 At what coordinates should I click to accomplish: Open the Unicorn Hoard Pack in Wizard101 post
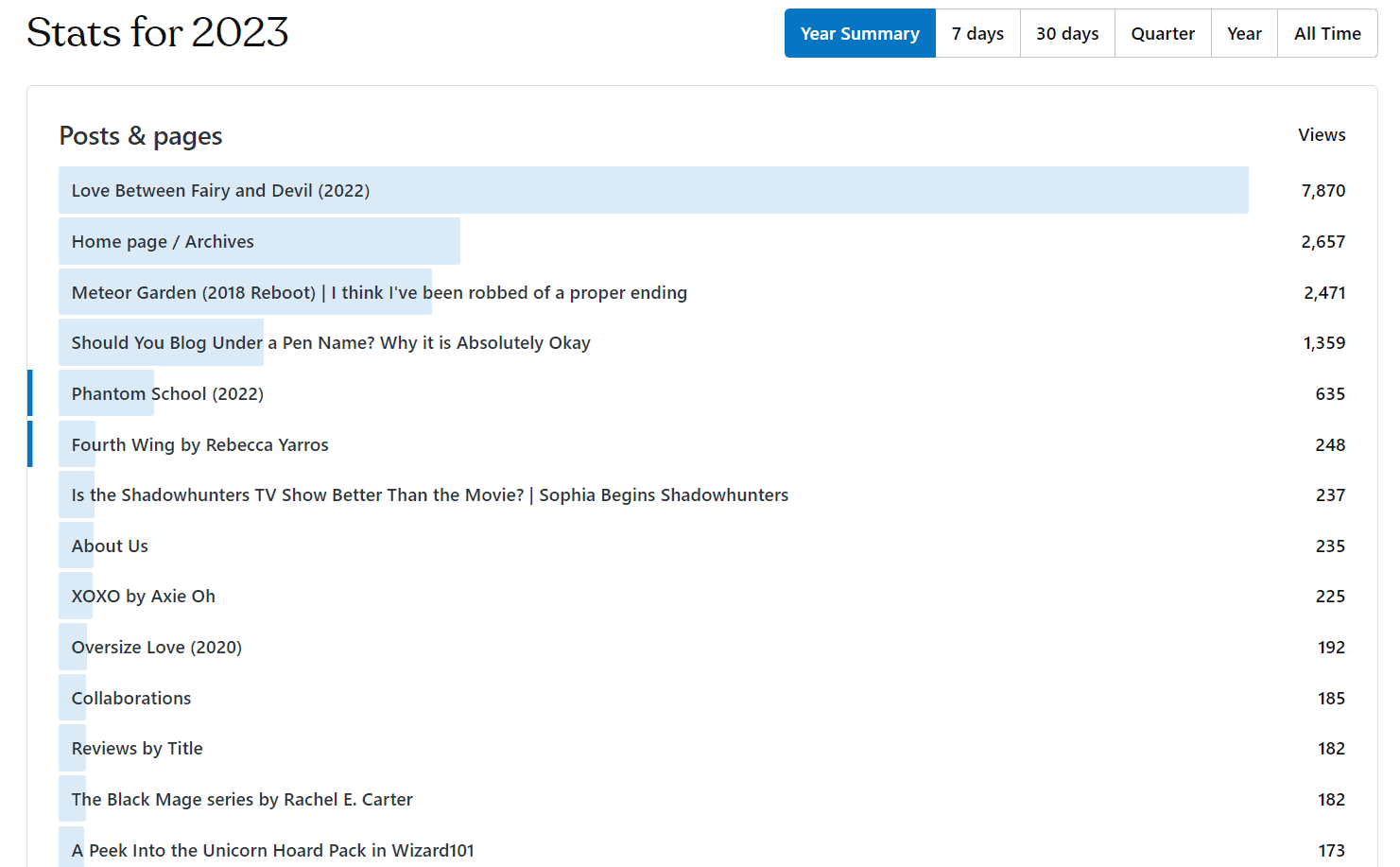pos(272,850)
